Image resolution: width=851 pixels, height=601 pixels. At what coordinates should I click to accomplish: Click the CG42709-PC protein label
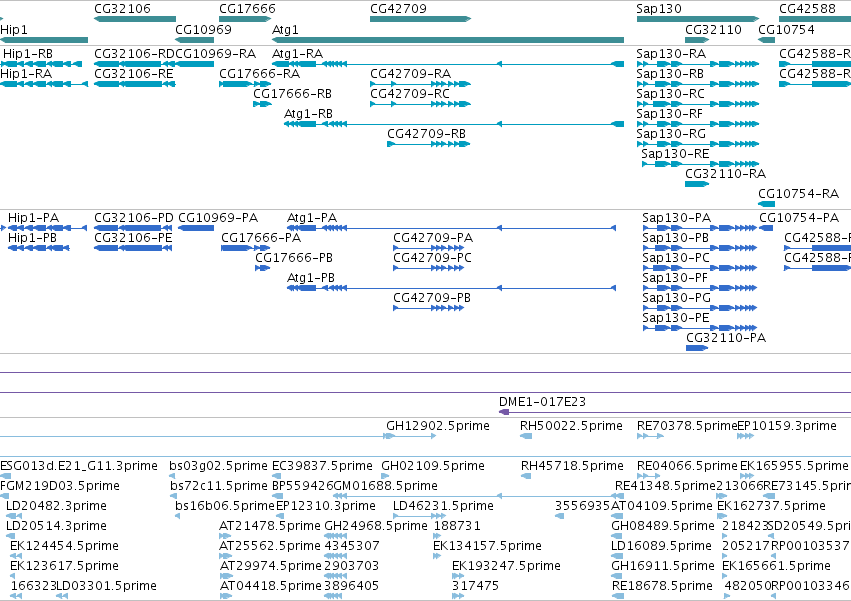click(x=433, y=258)
